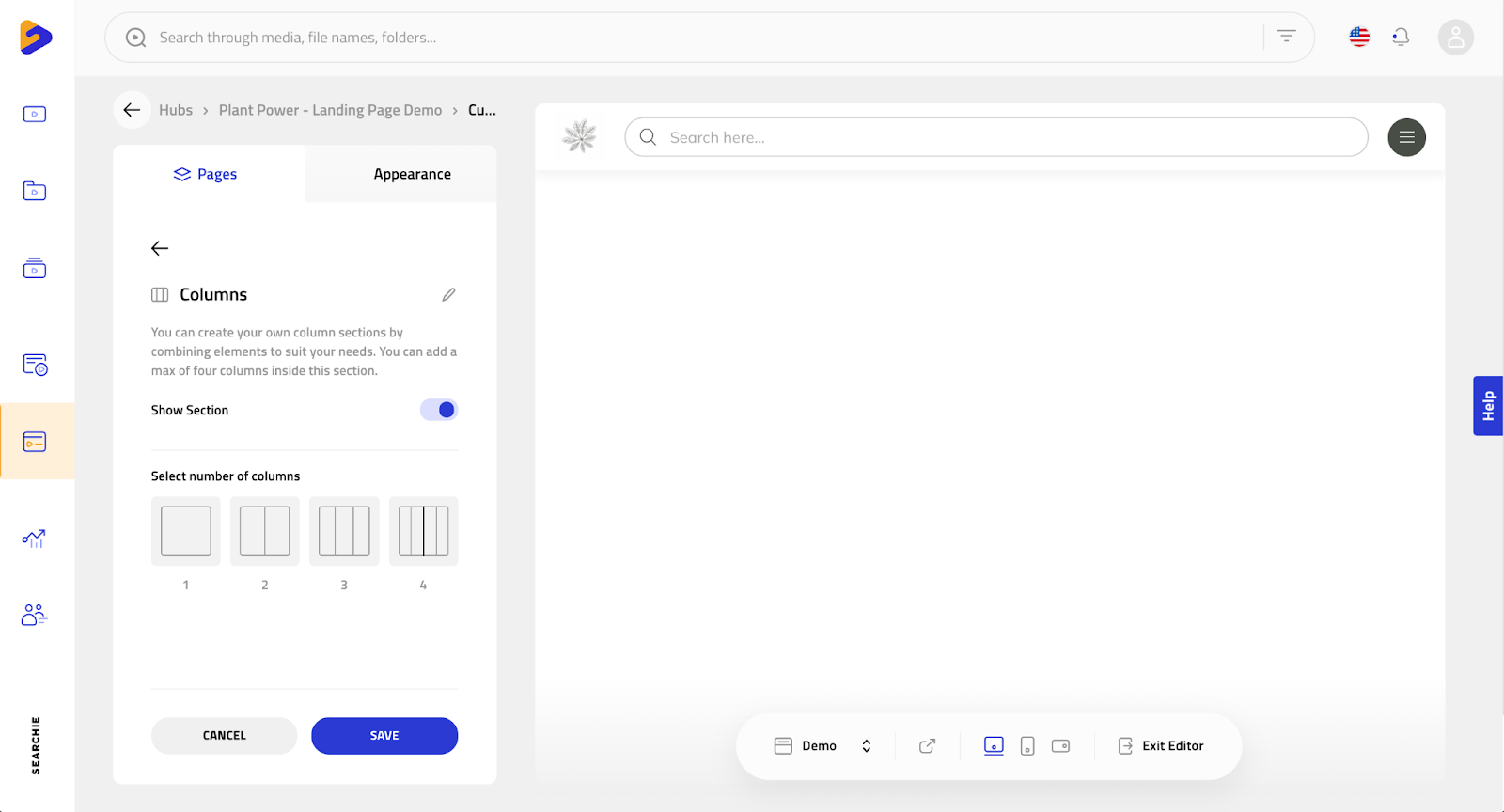Click the CANCEL button
1504x812 pixels.
(x=225, y=736)
